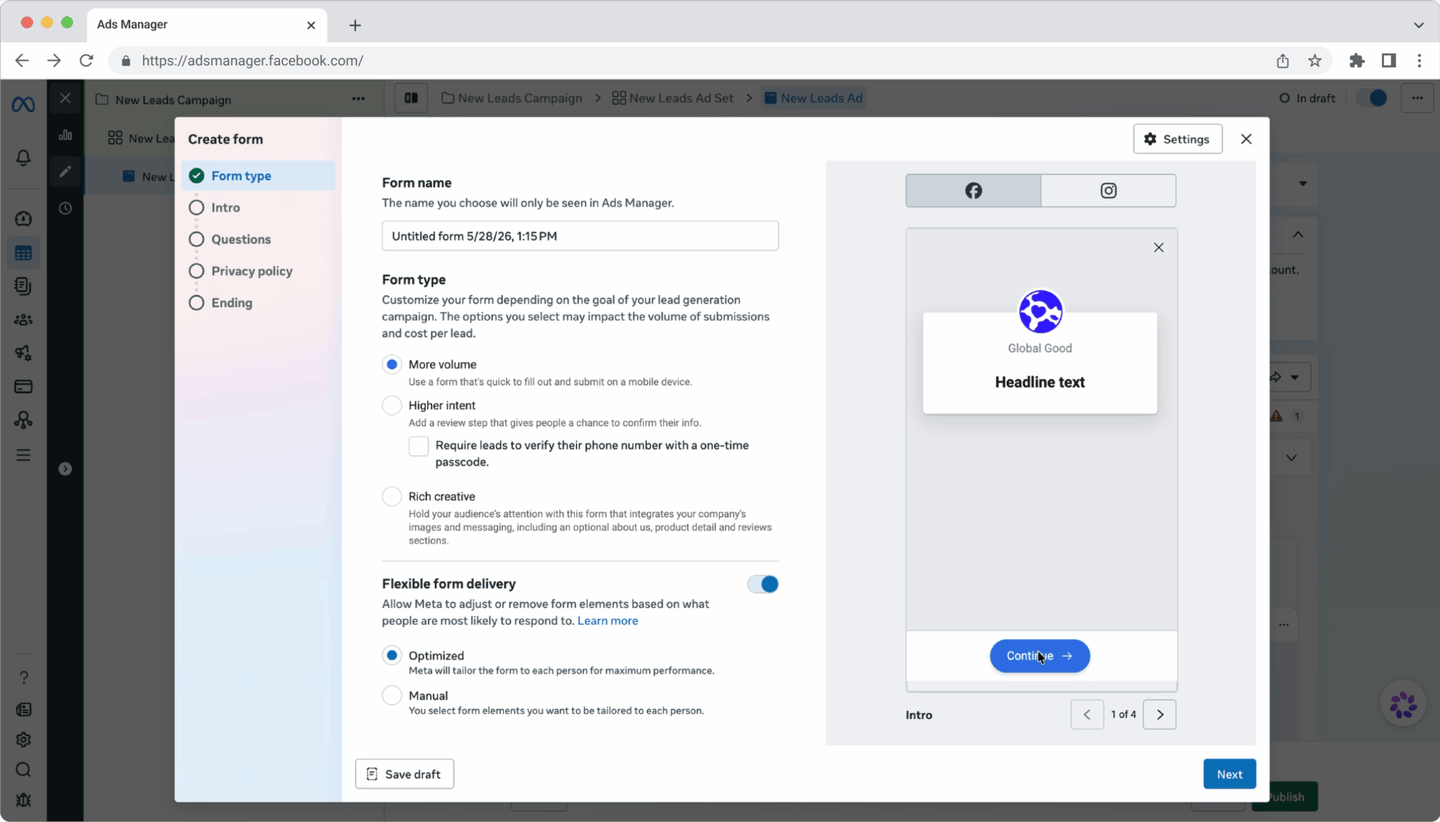The image size is (1440, 822).
Task: Switch preview to Instagram icon tab
Action: coord(1108,191)
